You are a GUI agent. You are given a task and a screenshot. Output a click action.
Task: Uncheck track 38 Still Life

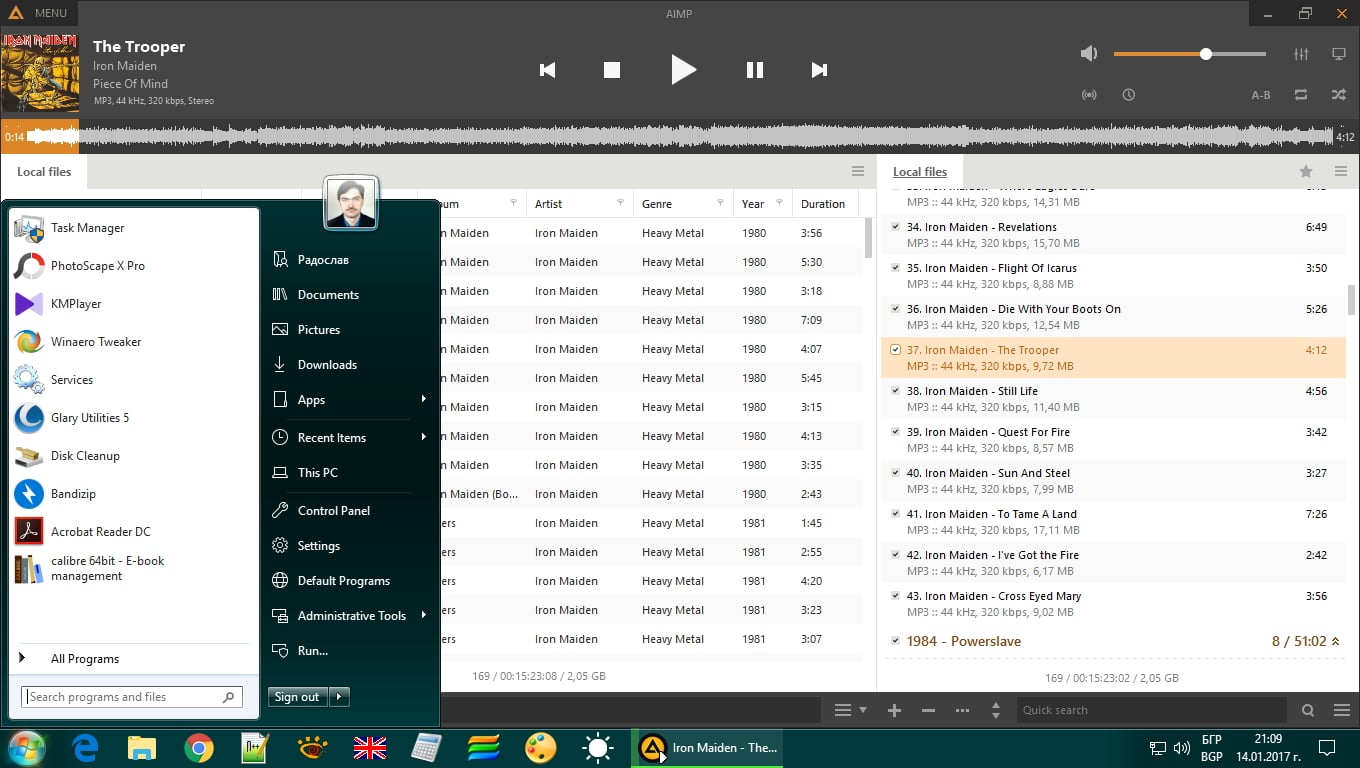click(896, 391)
